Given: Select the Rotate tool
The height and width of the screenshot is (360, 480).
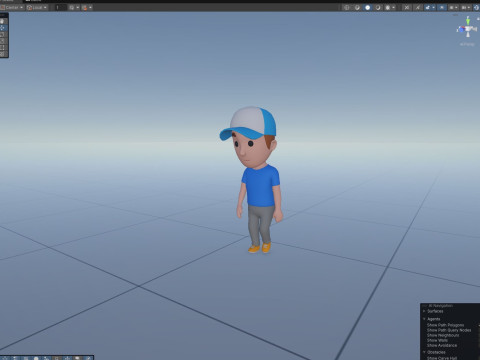Looking at the screenshot, I should click(x=2, y=34).
